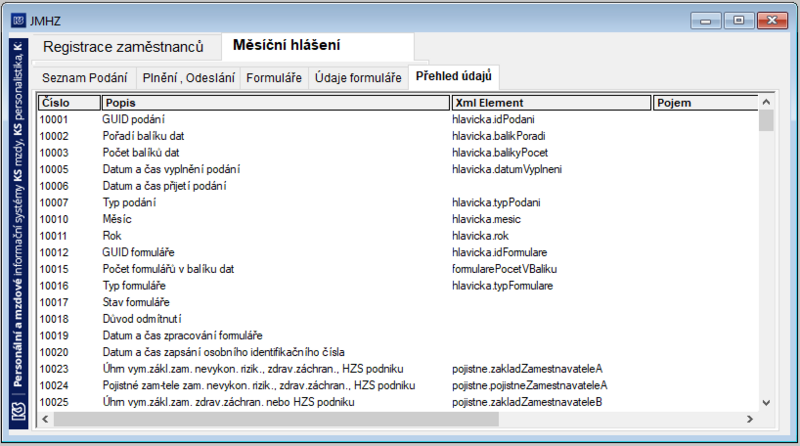Click pojistne.zakladZamestnavateleB cell
Viewport: 800px width, 446px height.
527,402
